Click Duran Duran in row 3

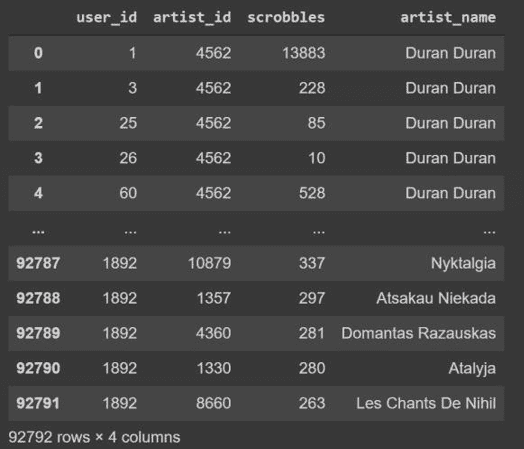pos(450,158)
